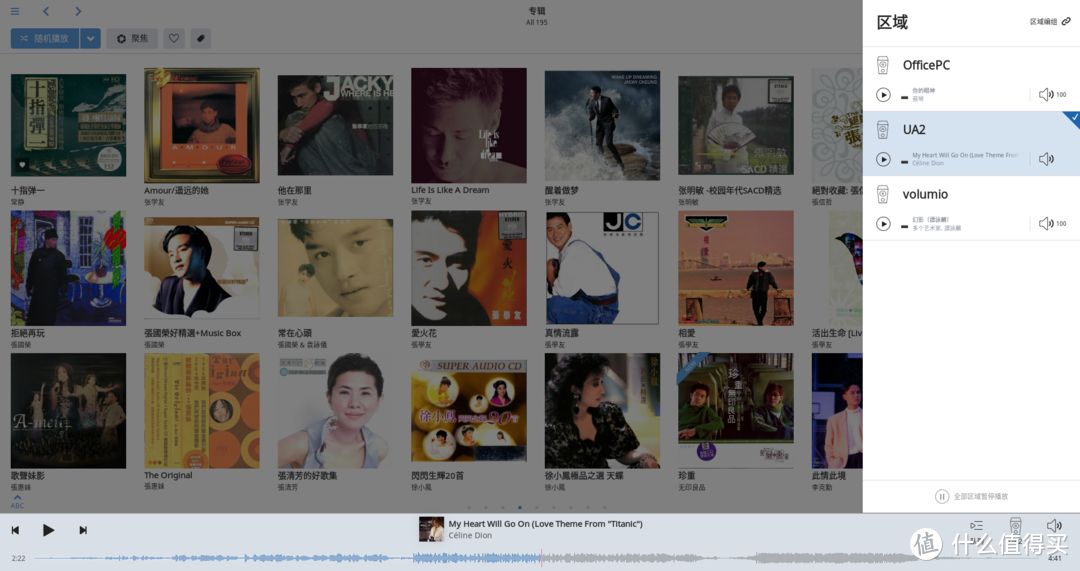Open the dropdown arrow beside 随机播放
The width and height of the screenshot is (1080, 571).
point(90,39)
